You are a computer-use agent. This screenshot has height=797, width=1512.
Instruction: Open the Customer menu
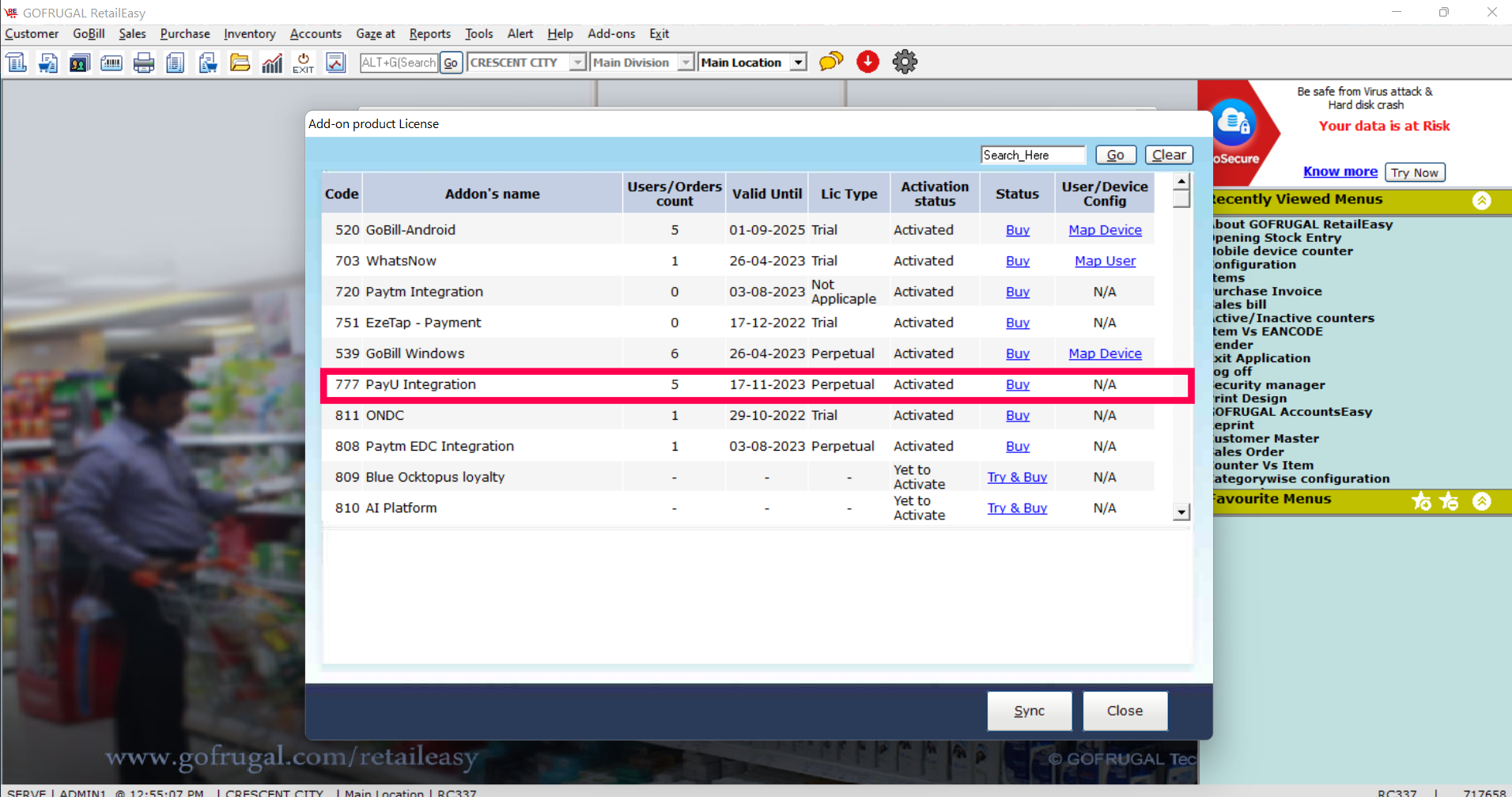click(x=32, y=34)
